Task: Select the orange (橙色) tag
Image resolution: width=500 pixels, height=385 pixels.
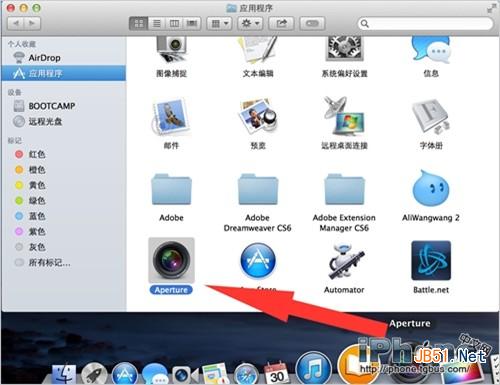Action: [x=63, y=170]
